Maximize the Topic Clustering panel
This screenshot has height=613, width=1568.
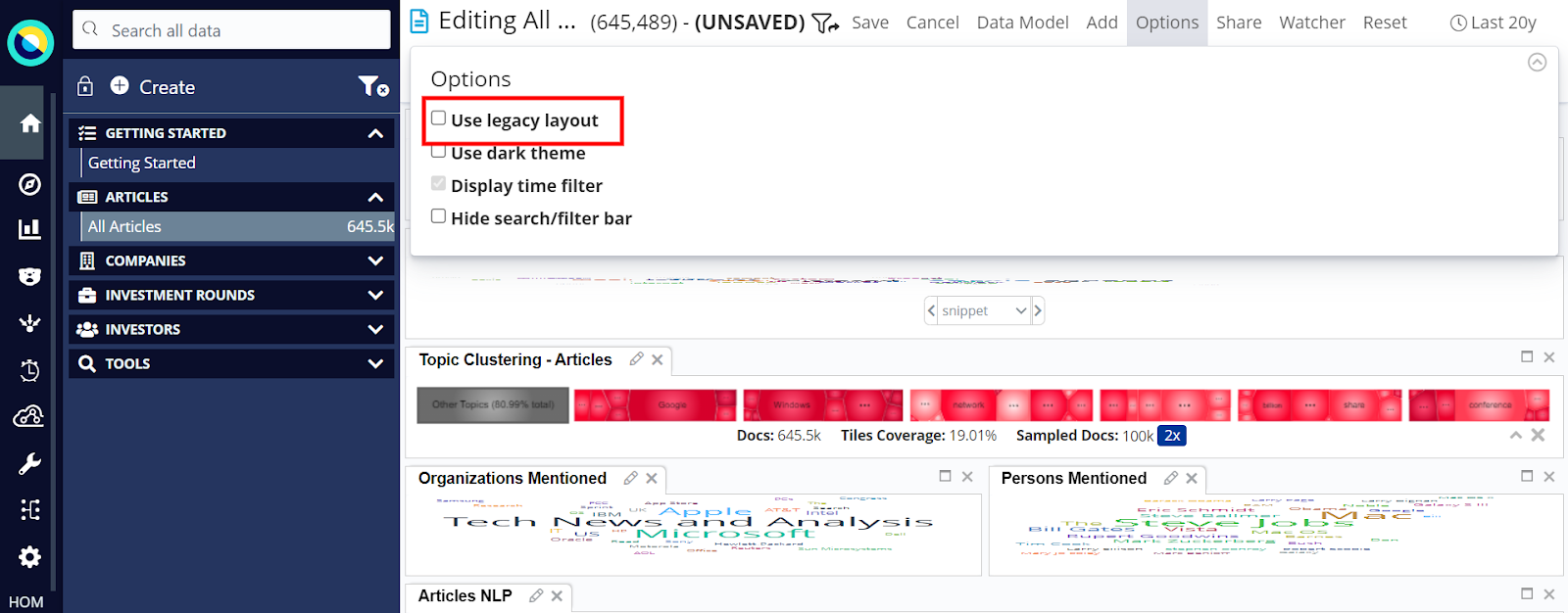click(1527, 356)
